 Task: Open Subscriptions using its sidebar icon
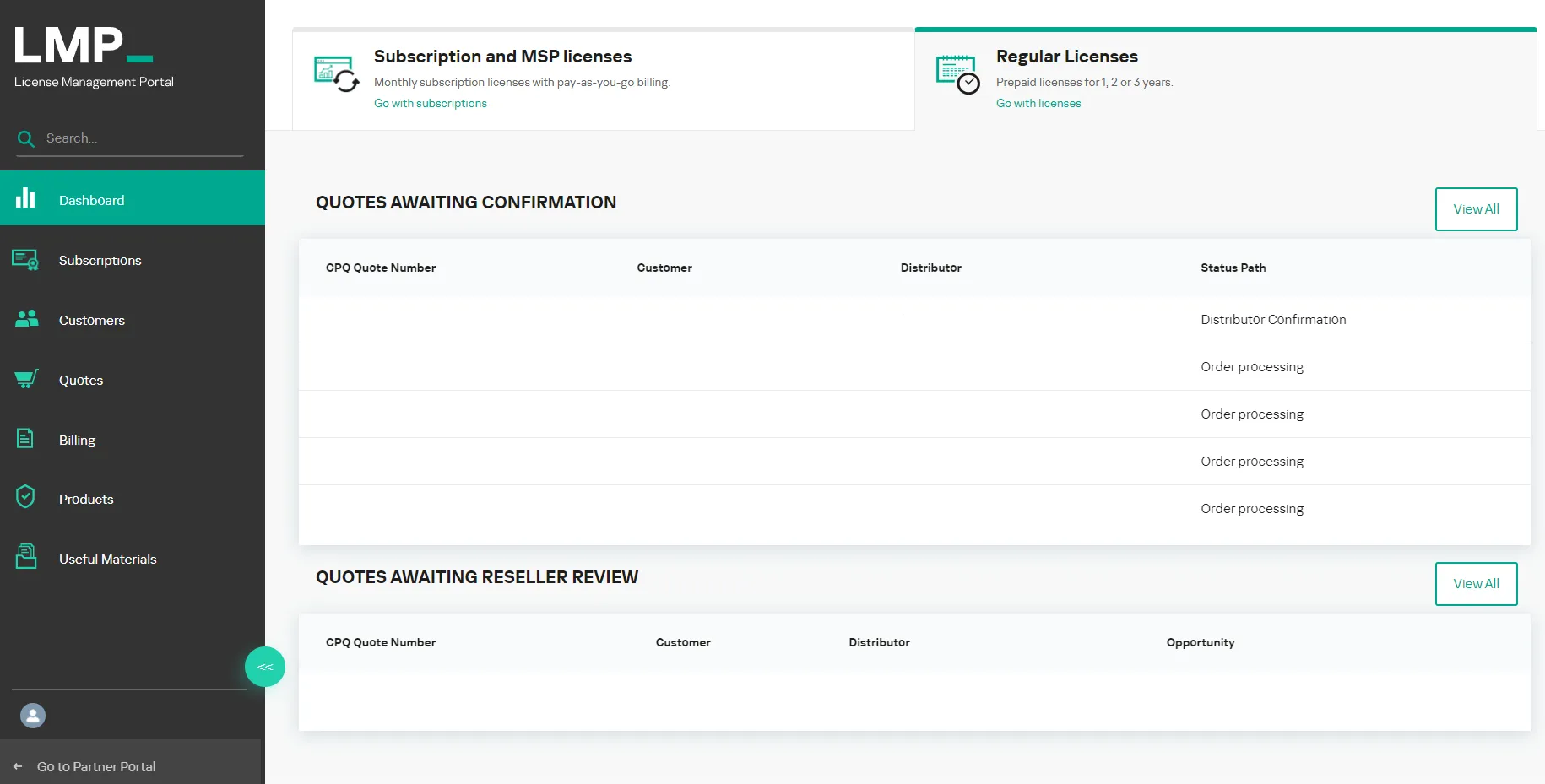pyautogui.click(x=25, y=260)
